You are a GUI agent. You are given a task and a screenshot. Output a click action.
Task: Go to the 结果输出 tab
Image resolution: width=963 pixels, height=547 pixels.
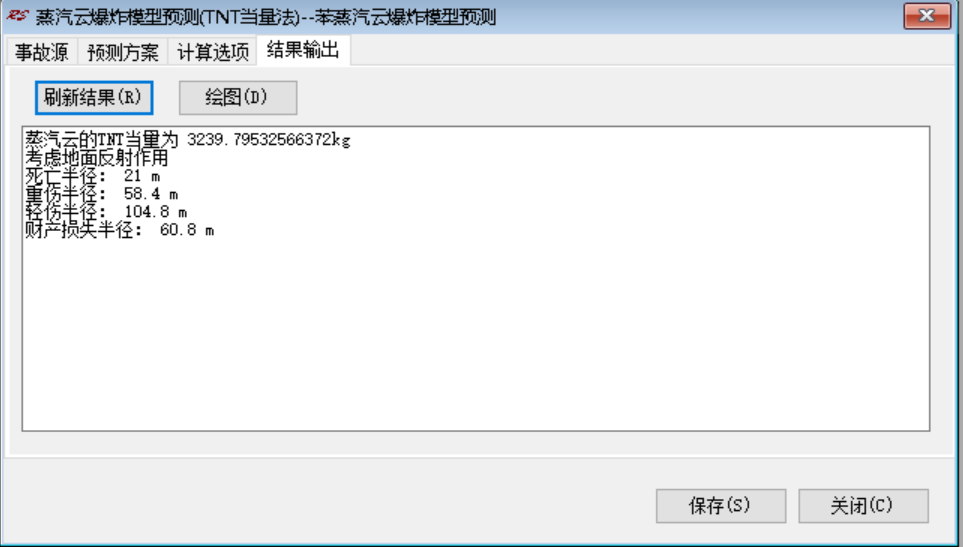point(303,50)
